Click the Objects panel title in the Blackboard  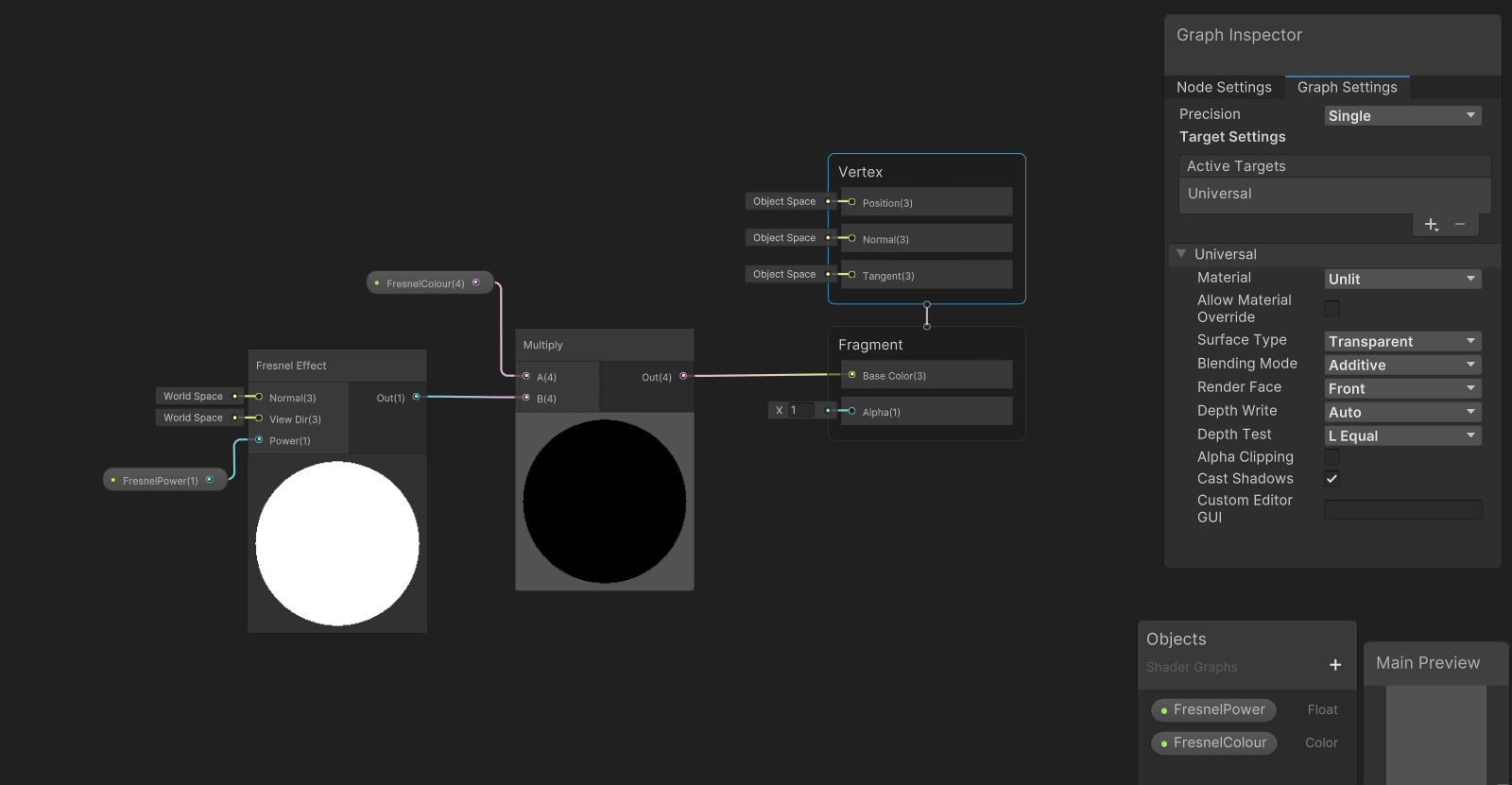click(1176, 640)
